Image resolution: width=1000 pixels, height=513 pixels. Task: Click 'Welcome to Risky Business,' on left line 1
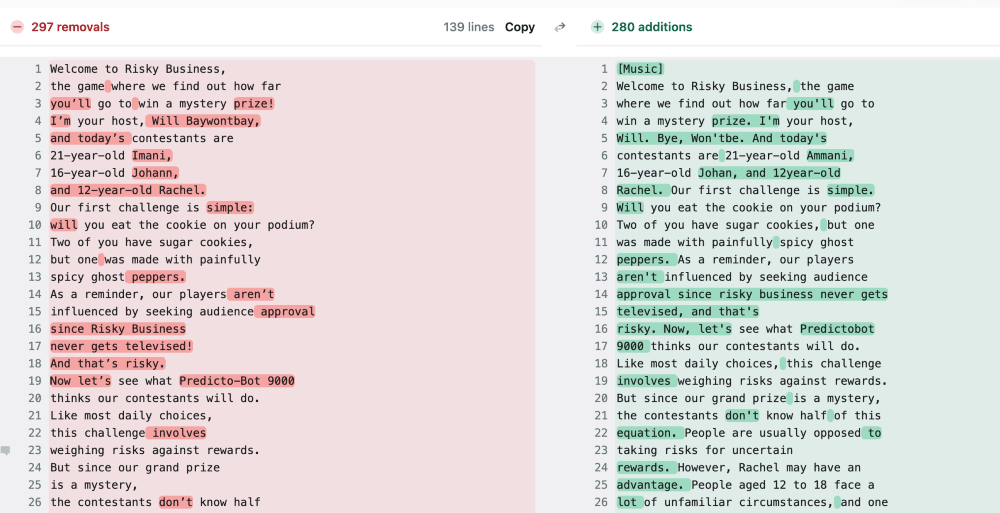[138, 69]
